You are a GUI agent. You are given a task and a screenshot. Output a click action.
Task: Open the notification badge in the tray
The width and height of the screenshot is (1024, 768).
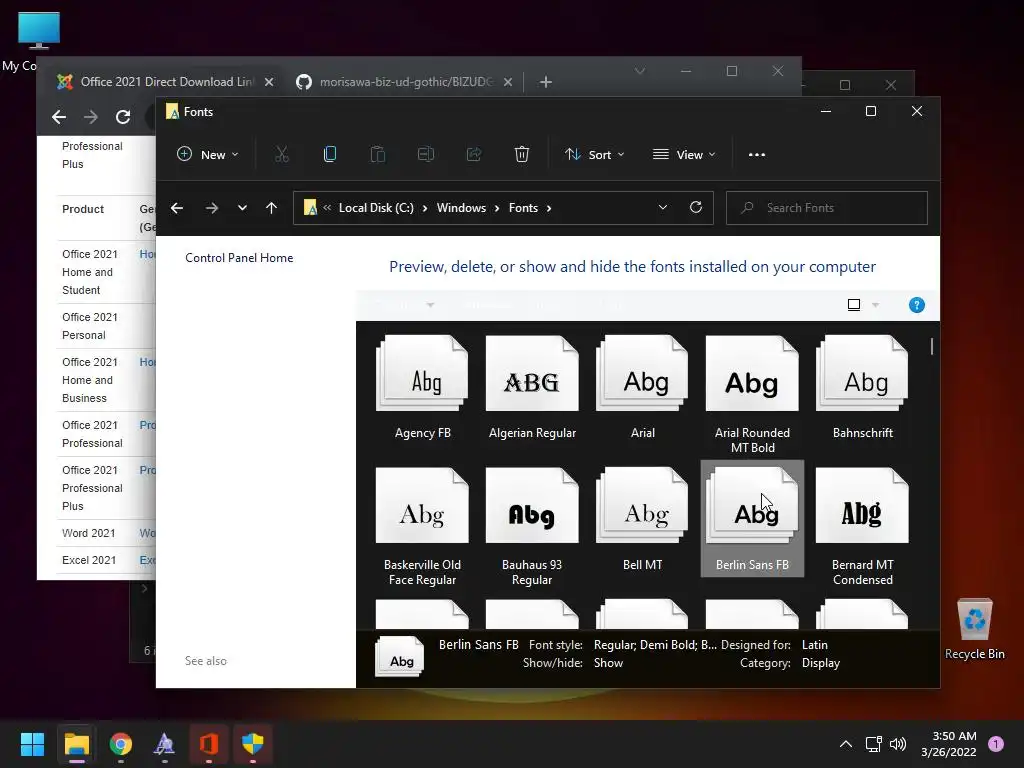[x=996, y=743]
